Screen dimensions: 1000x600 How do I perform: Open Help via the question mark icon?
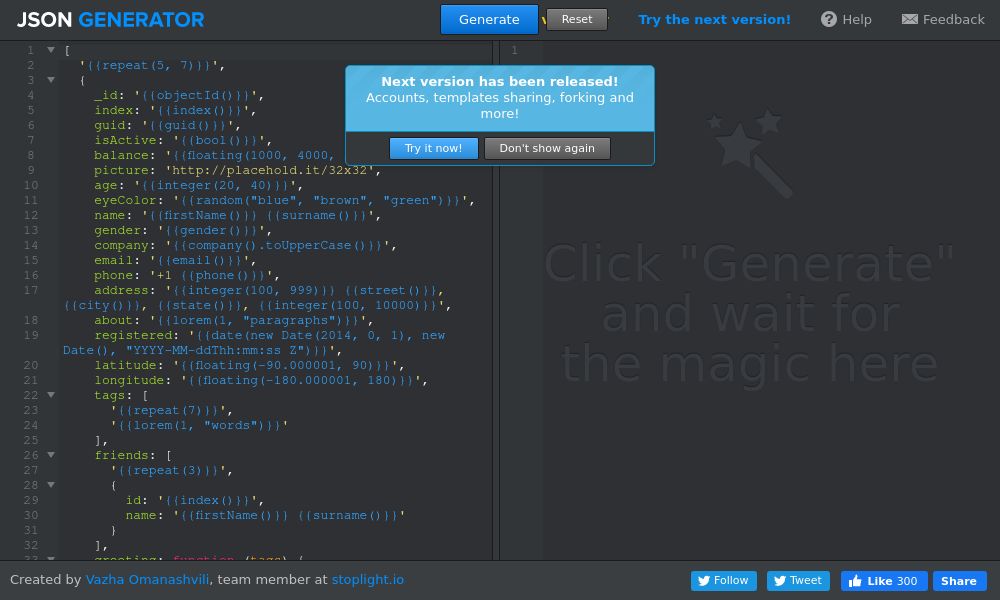point(828,19)
